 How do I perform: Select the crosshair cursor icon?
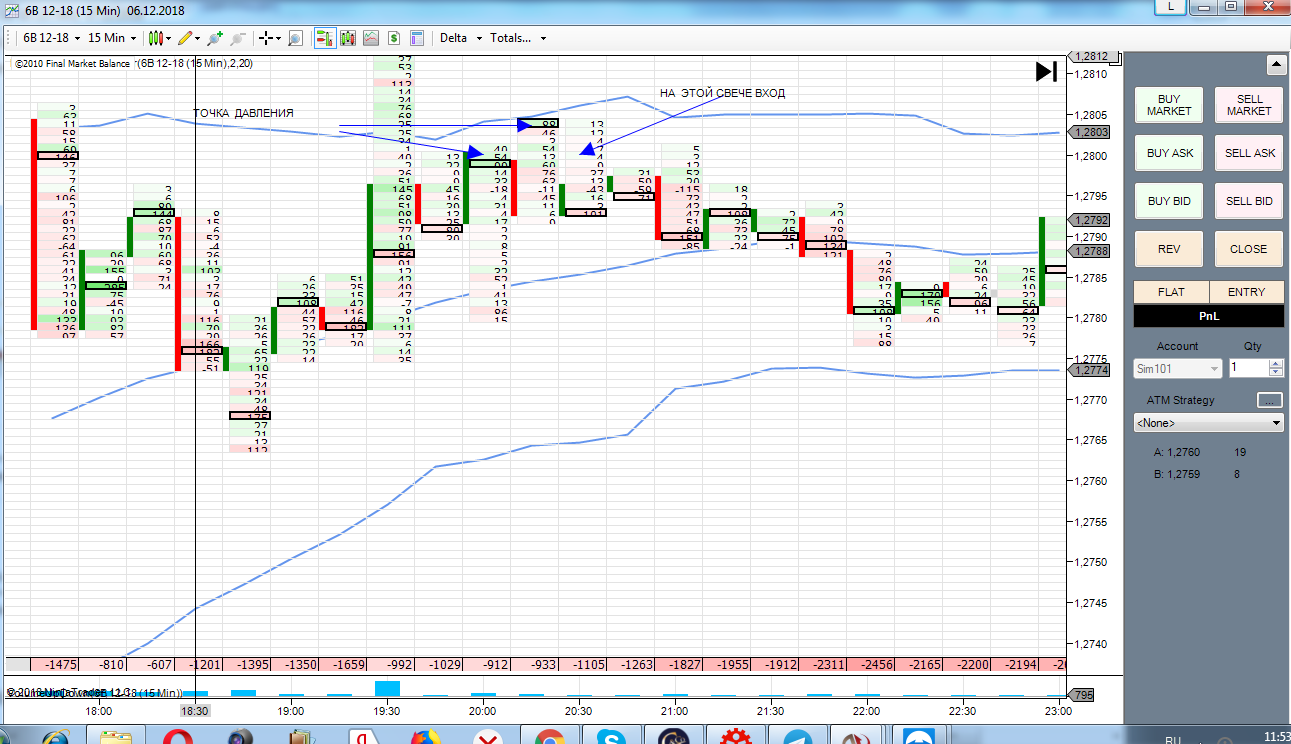click(x=266, y=38)
